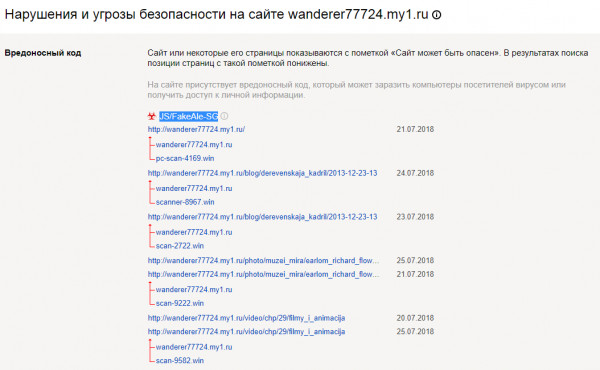The height and width of the screenshot is (370, 600).
Task: Click the grey text about вредоносный код на сайте
Action: (x=357, y=90)
